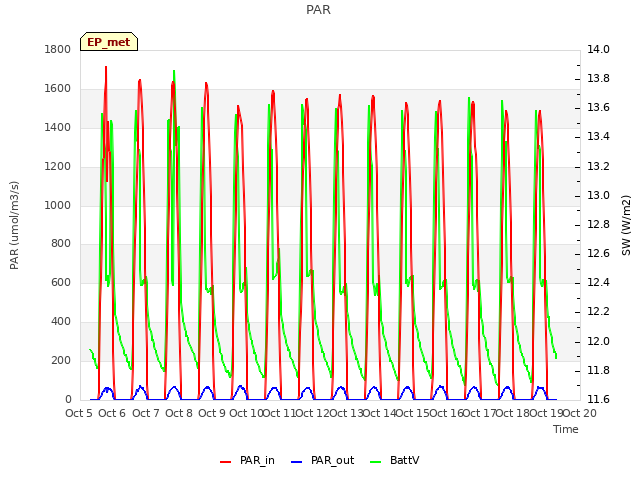Click the SW (W/m2) axis label
This screenshot has height=480, width=640.
(626, 225)
